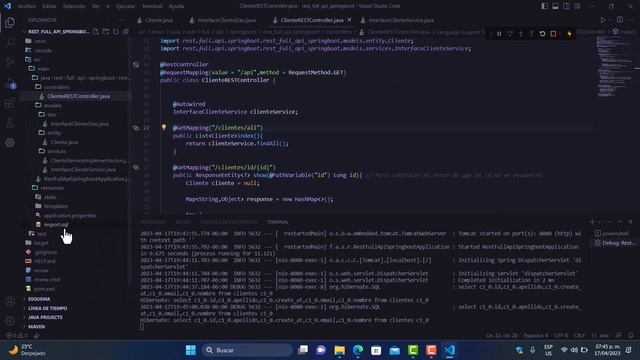This screenshot has width=640, height=360.
Task: Select the TERMINAL panel tab
Action: point(278,222)
